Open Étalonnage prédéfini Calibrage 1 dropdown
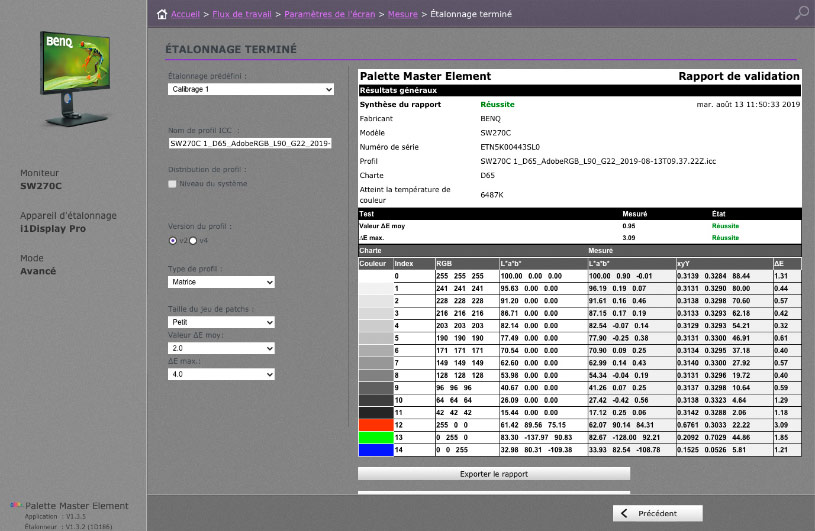Screen dimensions: 815x531 tap(251, 89)
